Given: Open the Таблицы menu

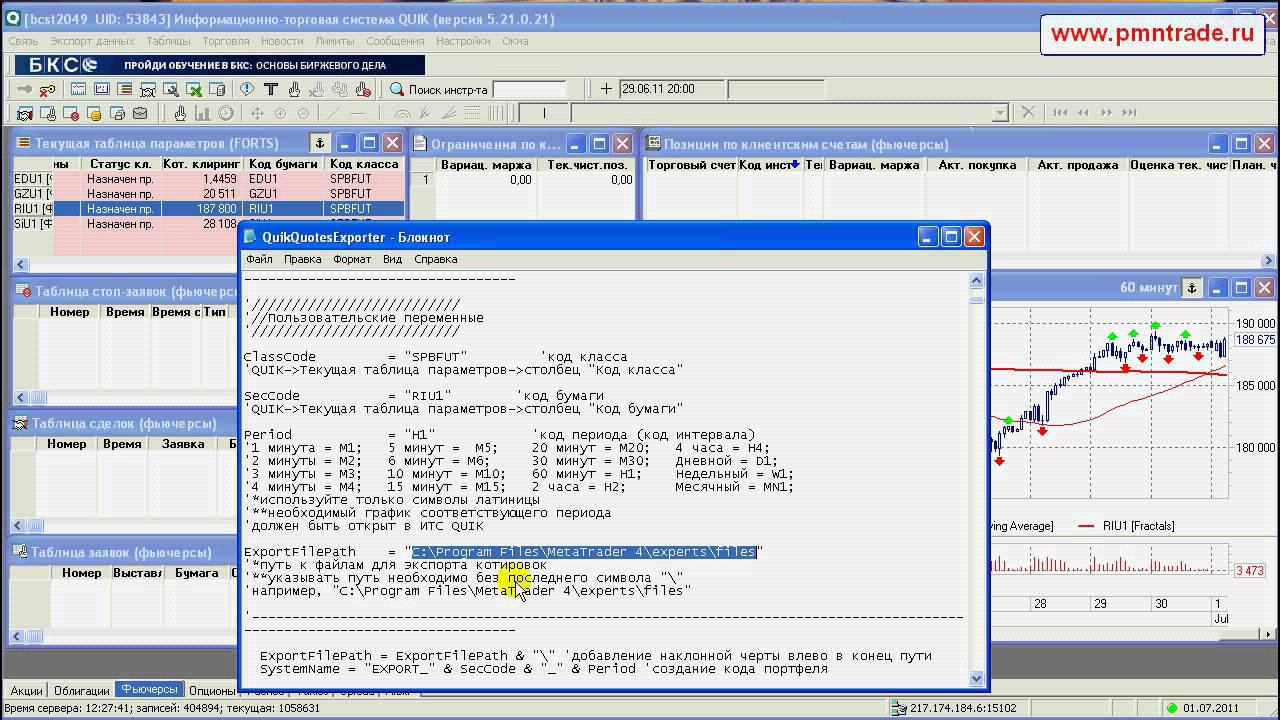Looking at the screenshot, I should (168, 41).
